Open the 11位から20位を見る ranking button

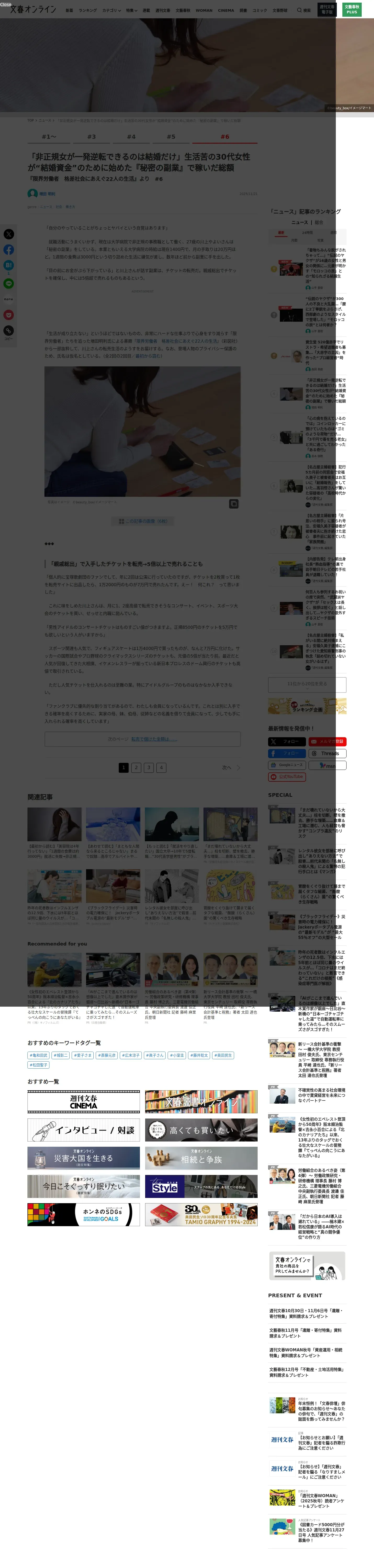click(307, 684)
